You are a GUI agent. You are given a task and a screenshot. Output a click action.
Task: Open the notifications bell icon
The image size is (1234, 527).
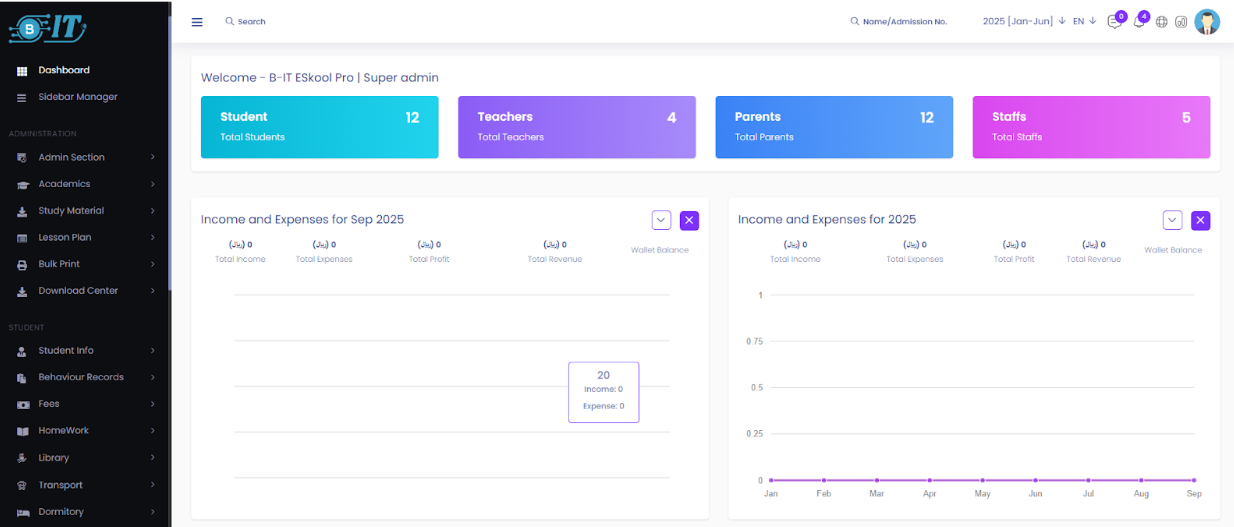[x=1138, y=22]
